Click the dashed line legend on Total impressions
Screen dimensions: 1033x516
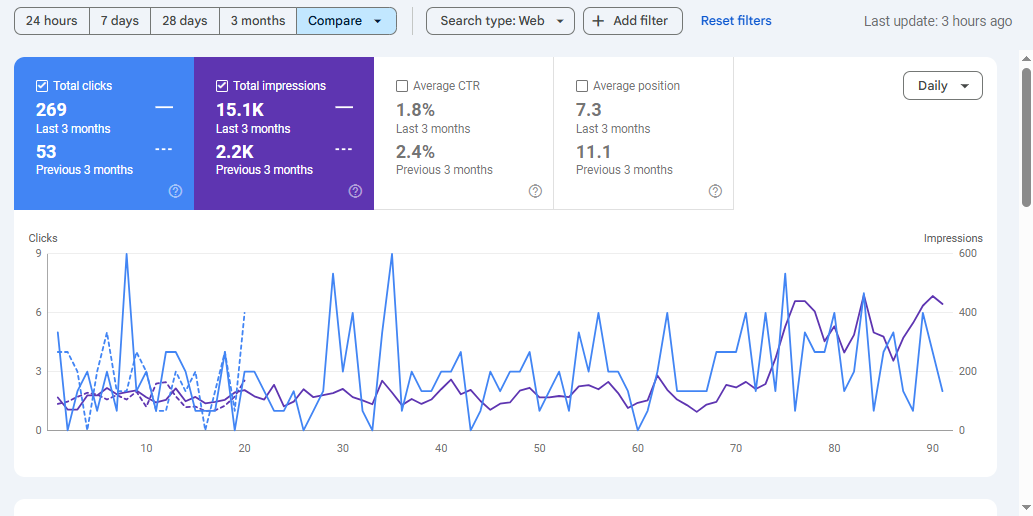[344, 149]
